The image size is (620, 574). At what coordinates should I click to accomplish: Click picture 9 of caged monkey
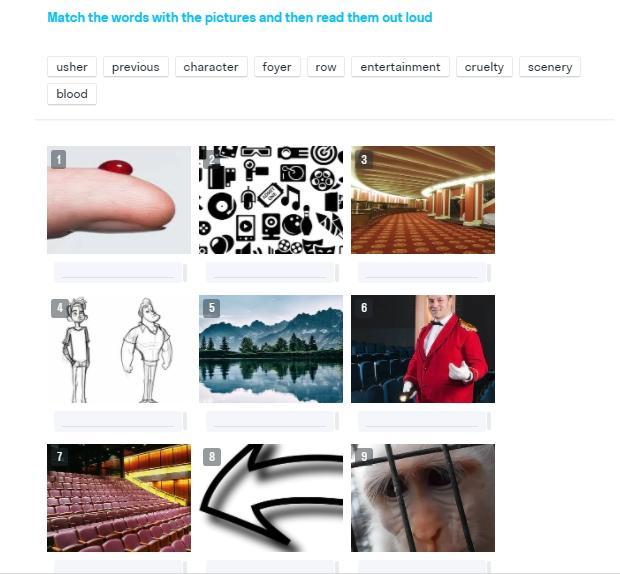pos(423,498)
